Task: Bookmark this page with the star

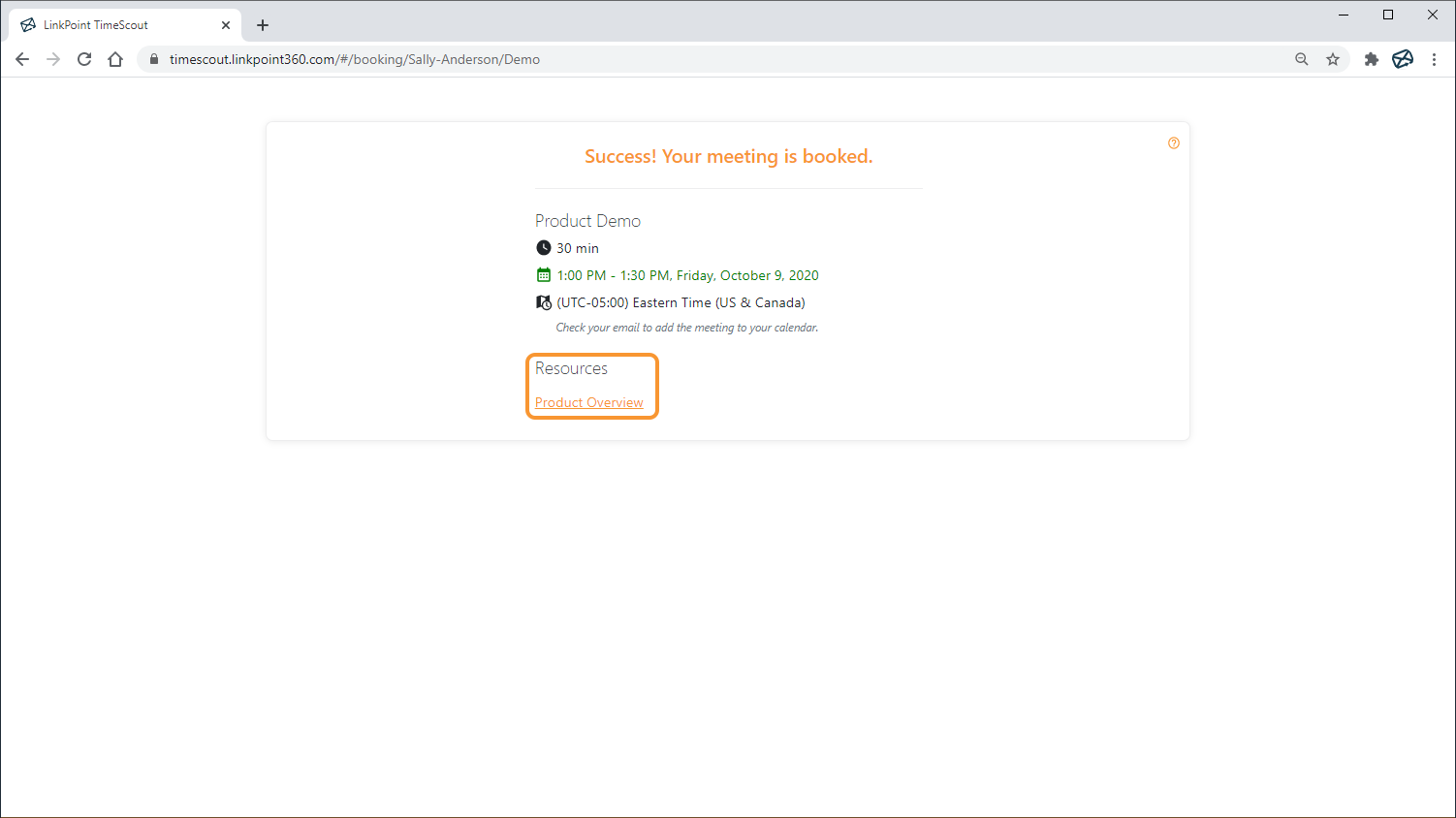Action: point(1333,59)
